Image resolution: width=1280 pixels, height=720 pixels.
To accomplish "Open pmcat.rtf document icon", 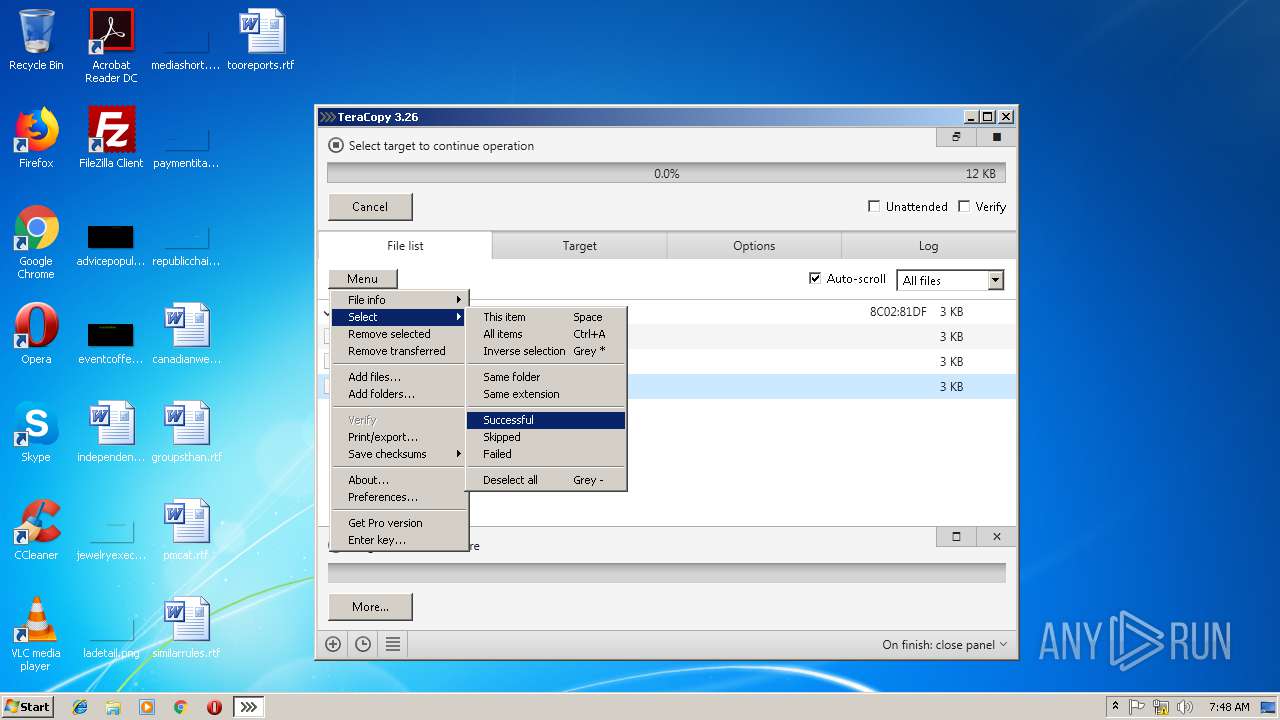I will [x=187, y=530].
